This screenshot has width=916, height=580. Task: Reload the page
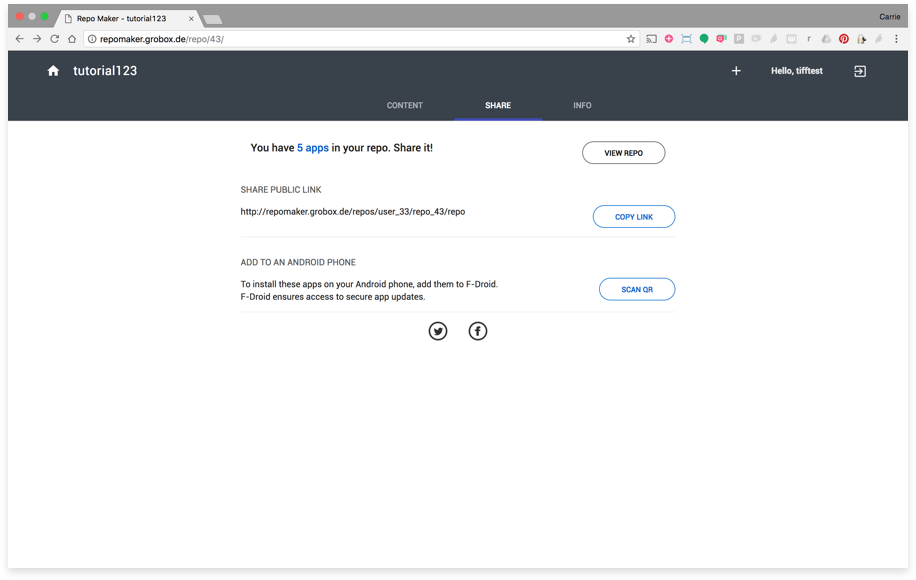pos(54,39)
